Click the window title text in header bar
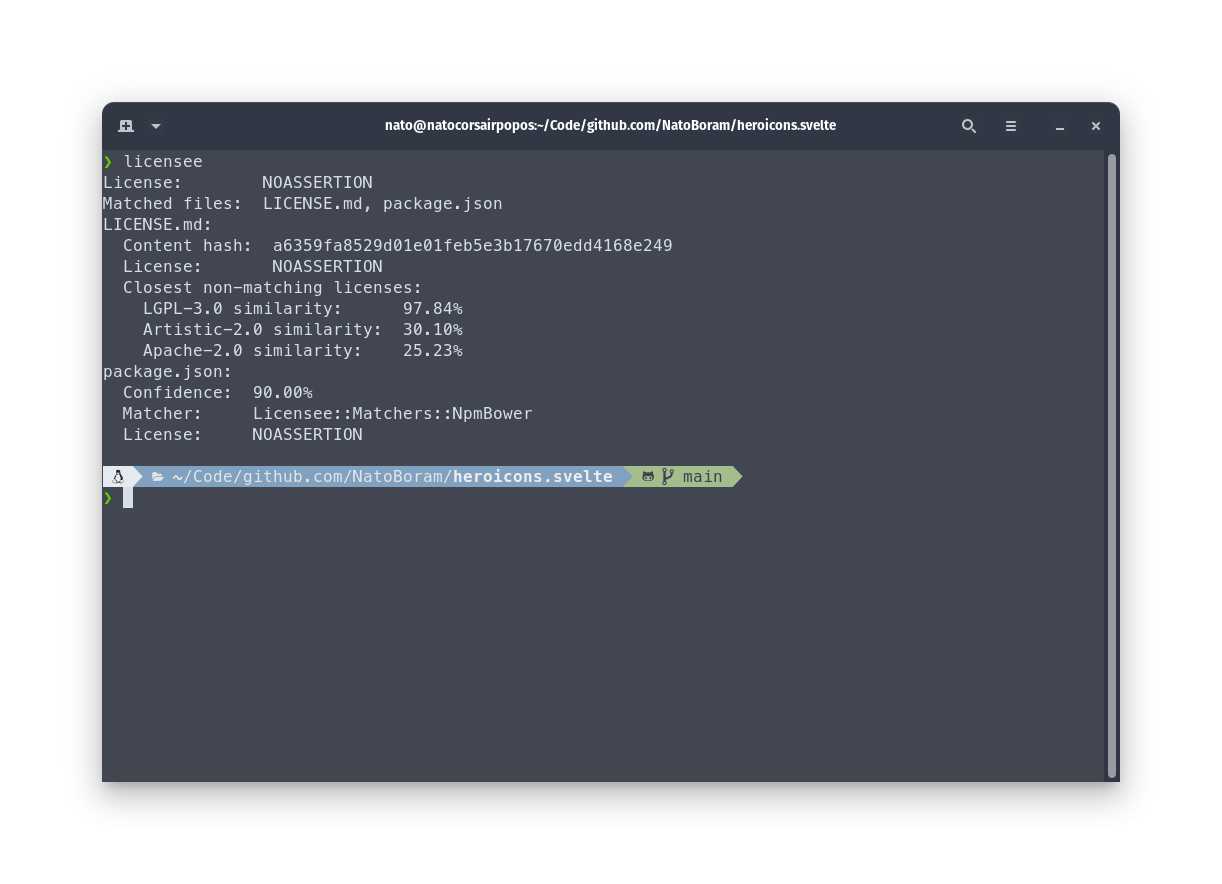The width and height of the screenshot is (1222, 884). point(611,126)
